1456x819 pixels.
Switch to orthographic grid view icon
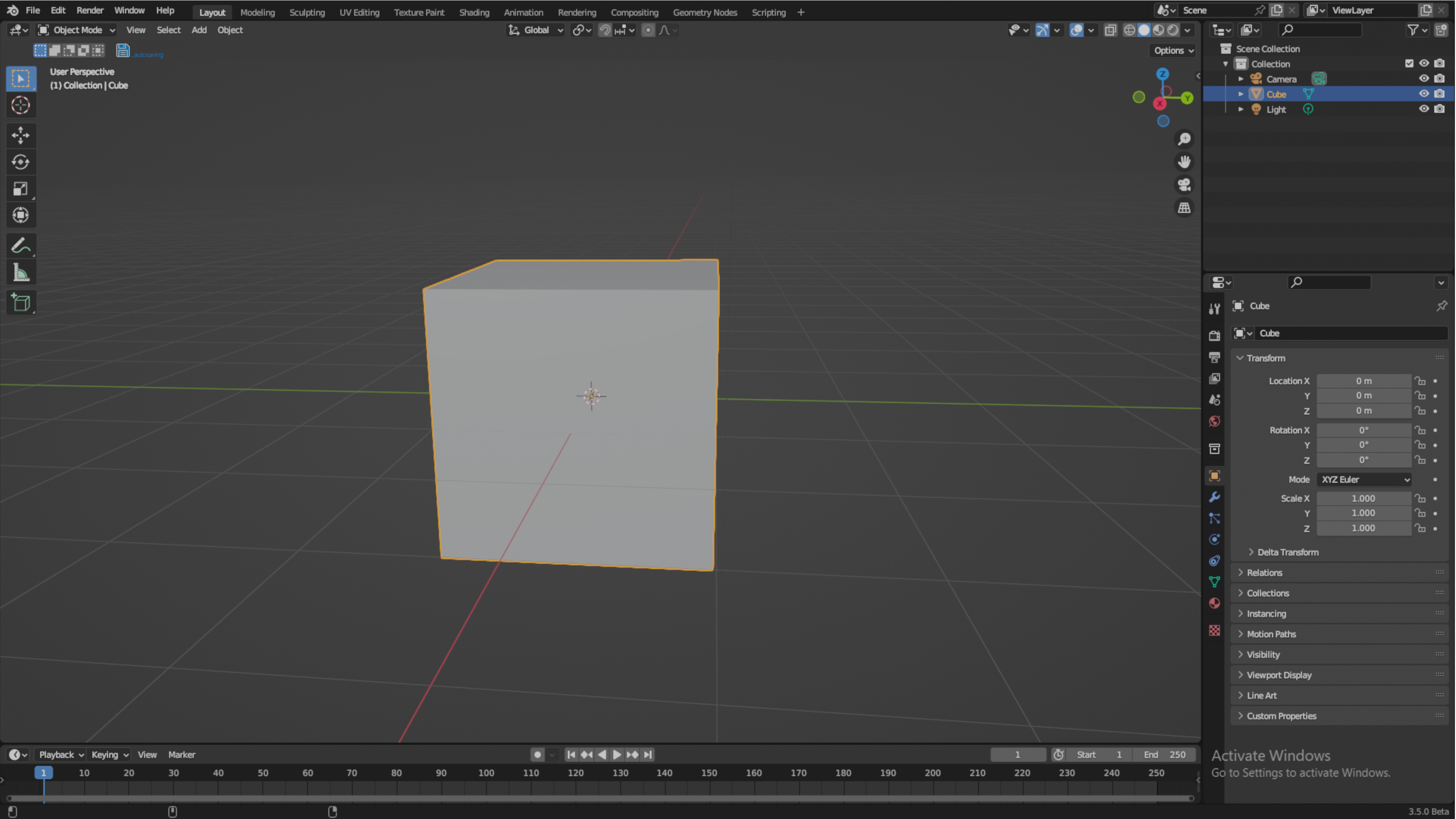(1184, 208)
